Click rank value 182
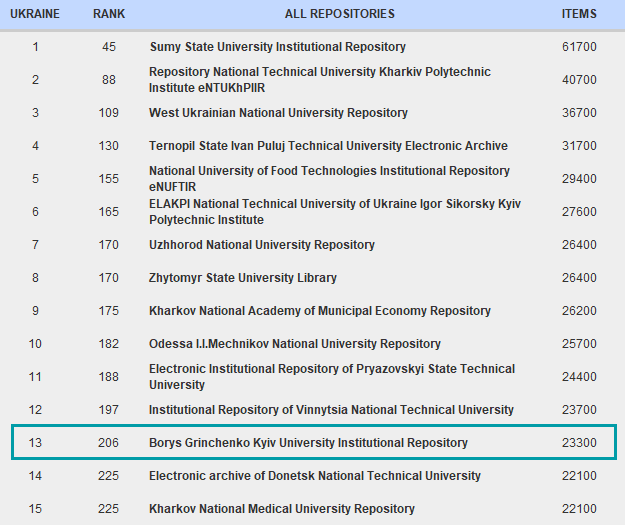 click(109, 344)
